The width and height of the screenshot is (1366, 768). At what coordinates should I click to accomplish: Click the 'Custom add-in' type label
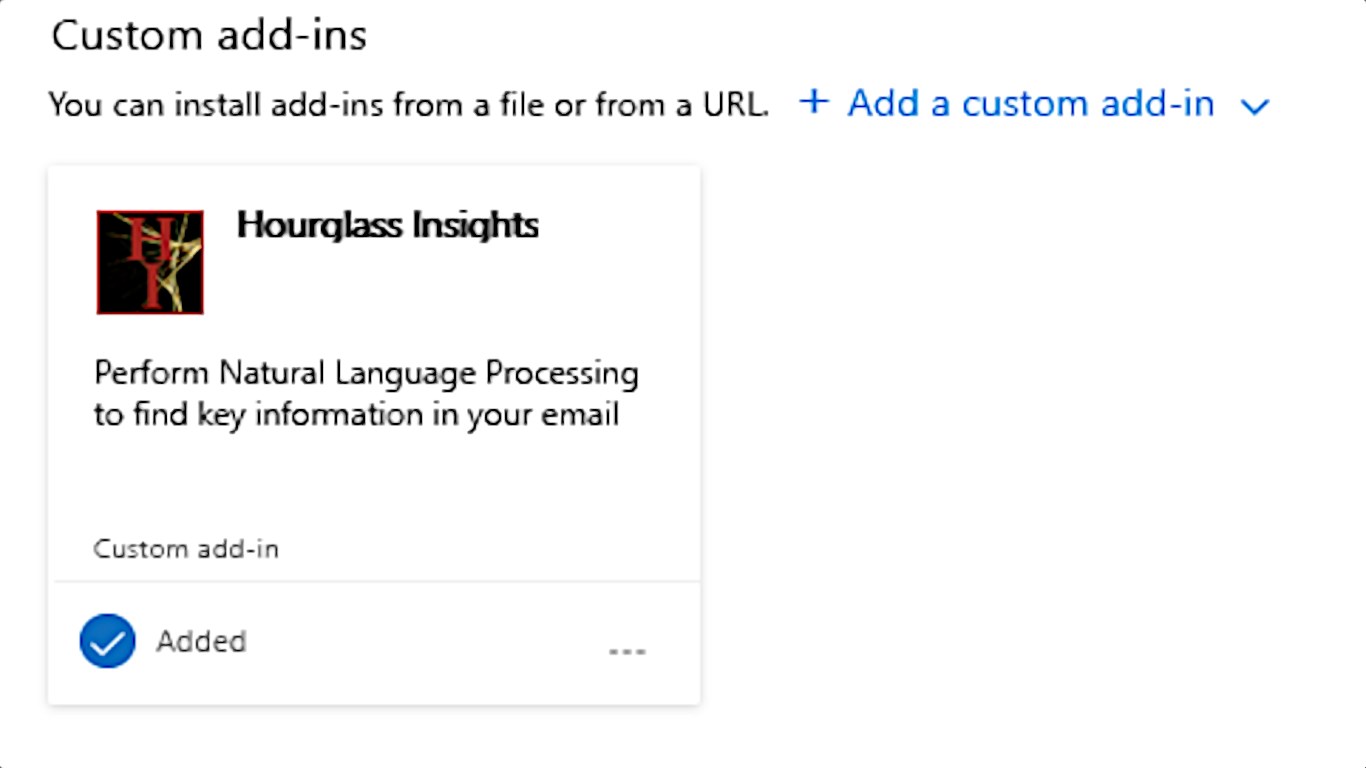pyautogui.click(x=186, y=549)
